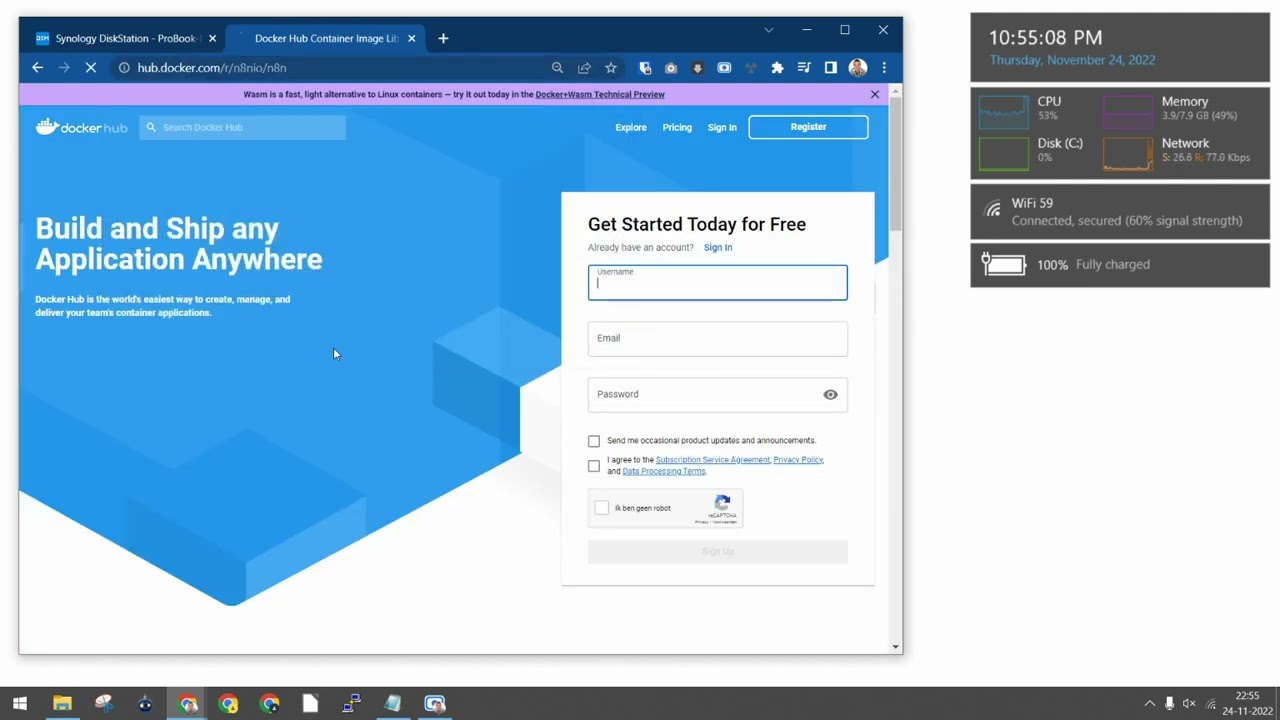The width and height of the screenshot is (1280, 720).
Task: Click the WiFi 59 connection status widget
Action: pyautogui.click(x=1120, y=211)
